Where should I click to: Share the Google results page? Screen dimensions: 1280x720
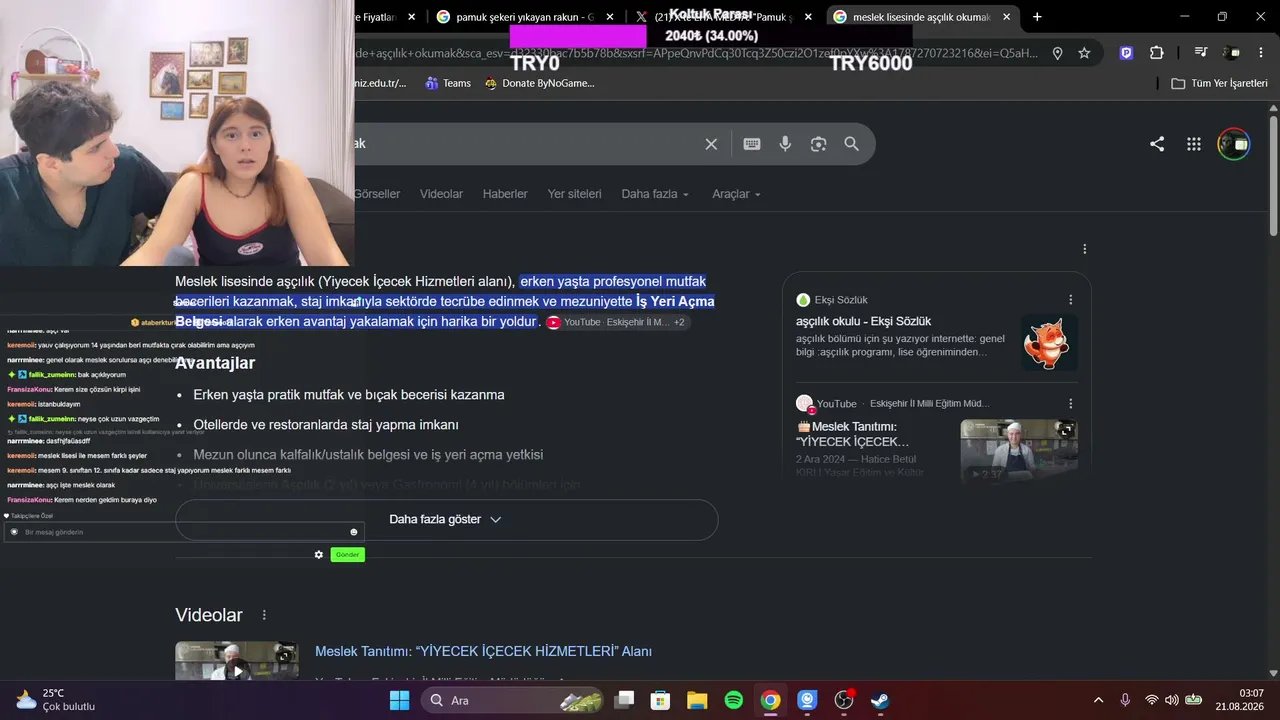click(1157, 144)
